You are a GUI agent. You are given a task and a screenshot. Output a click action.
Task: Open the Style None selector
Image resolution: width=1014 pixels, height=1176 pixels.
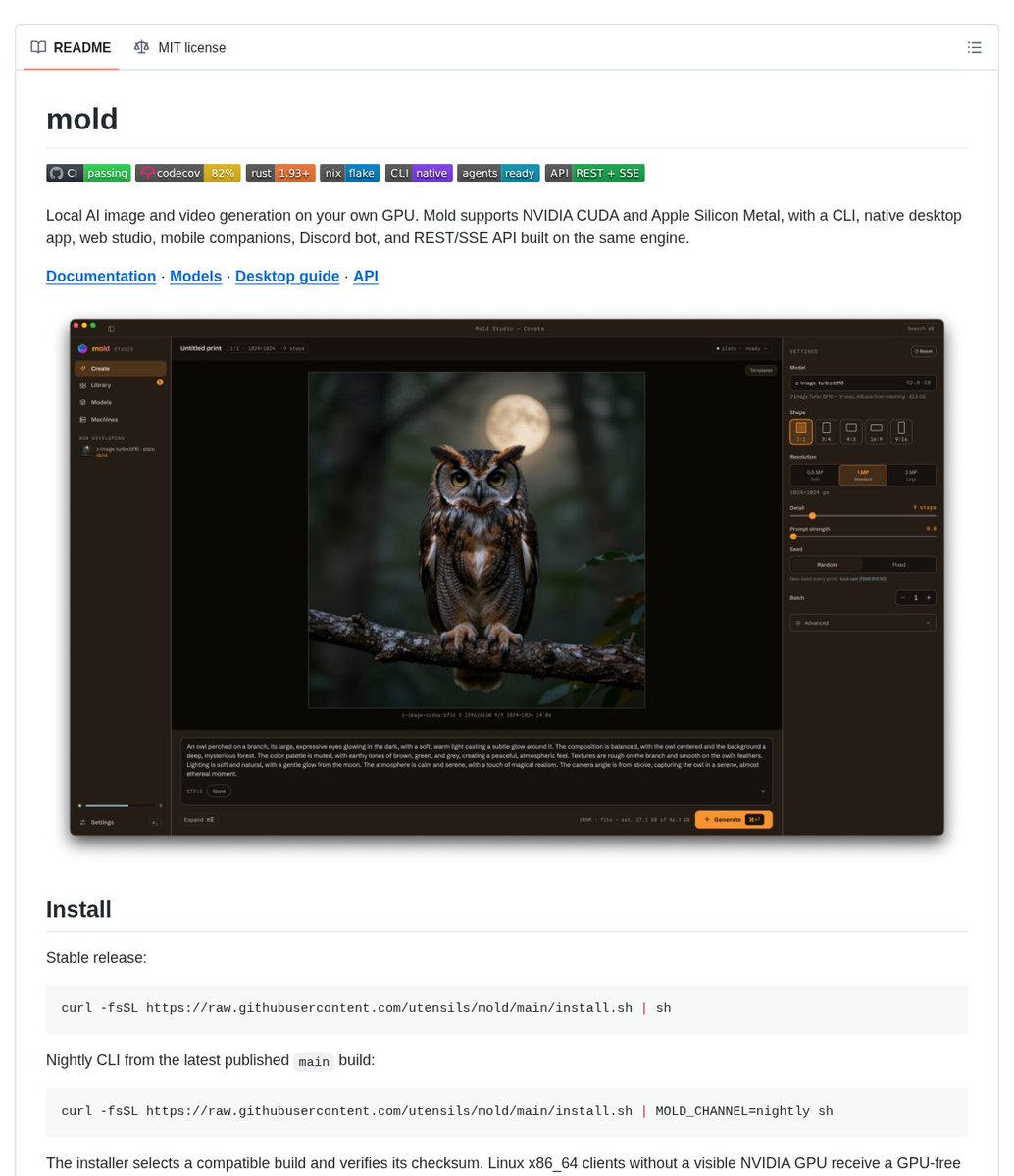[219, 791]
